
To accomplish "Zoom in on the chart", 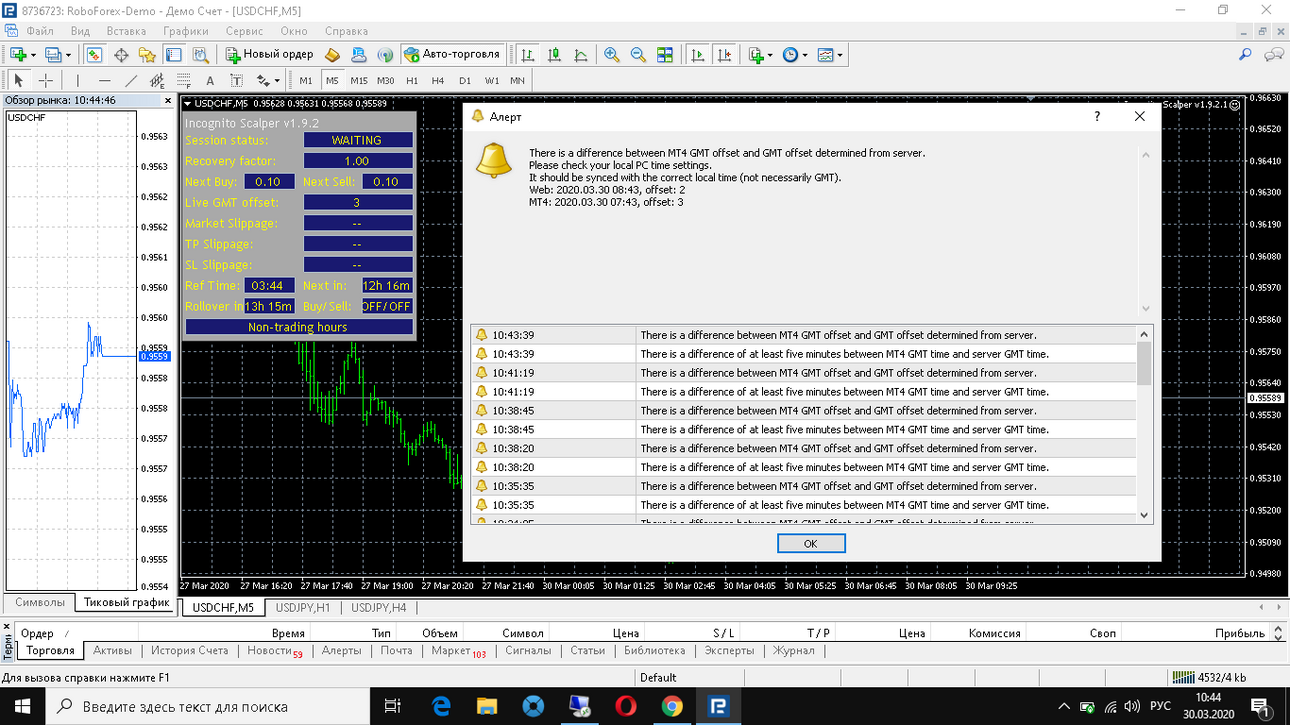I will click(x=612, y=55).
